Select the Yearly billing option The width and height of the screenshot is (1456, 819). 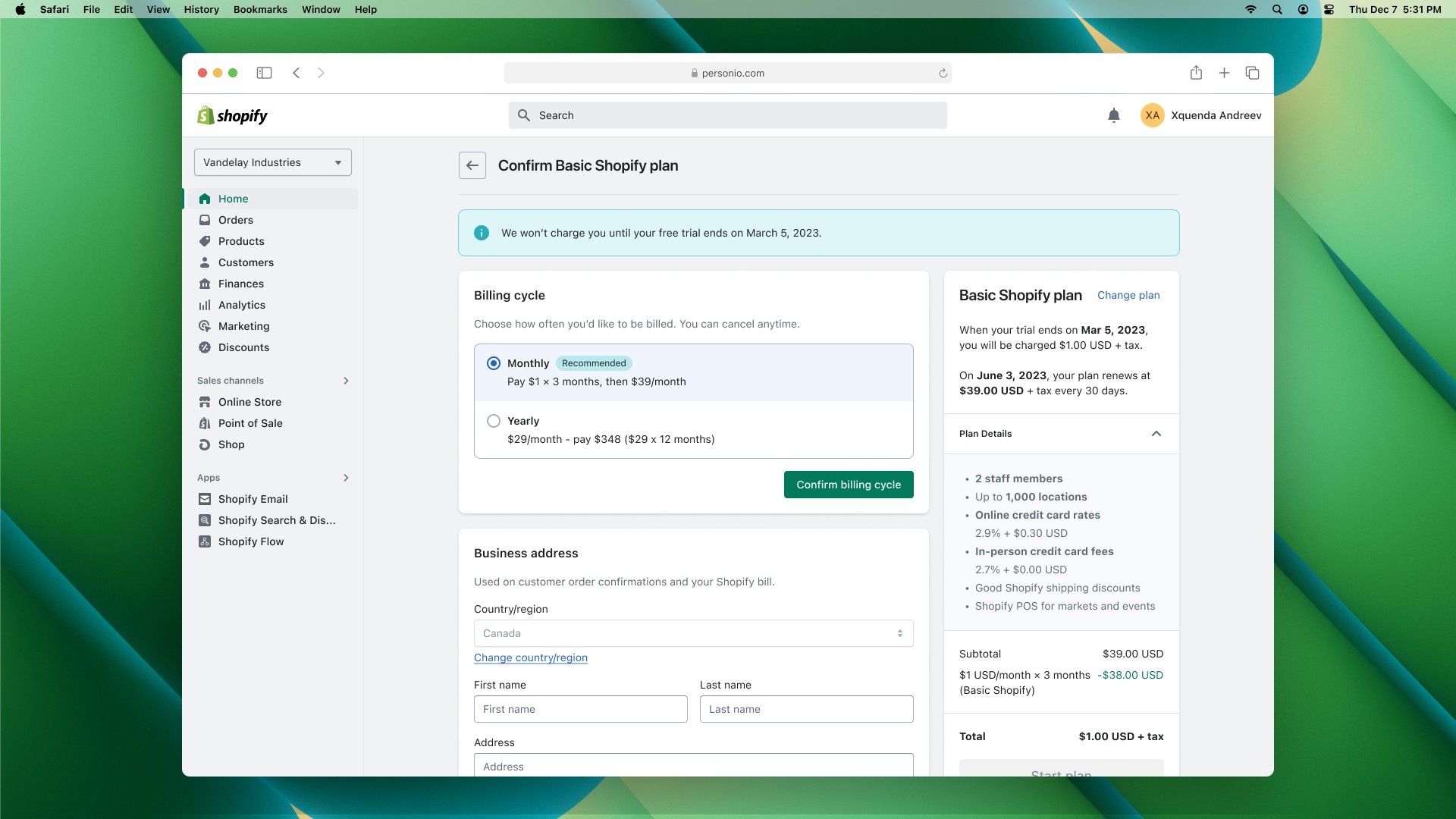pos(494,421)
